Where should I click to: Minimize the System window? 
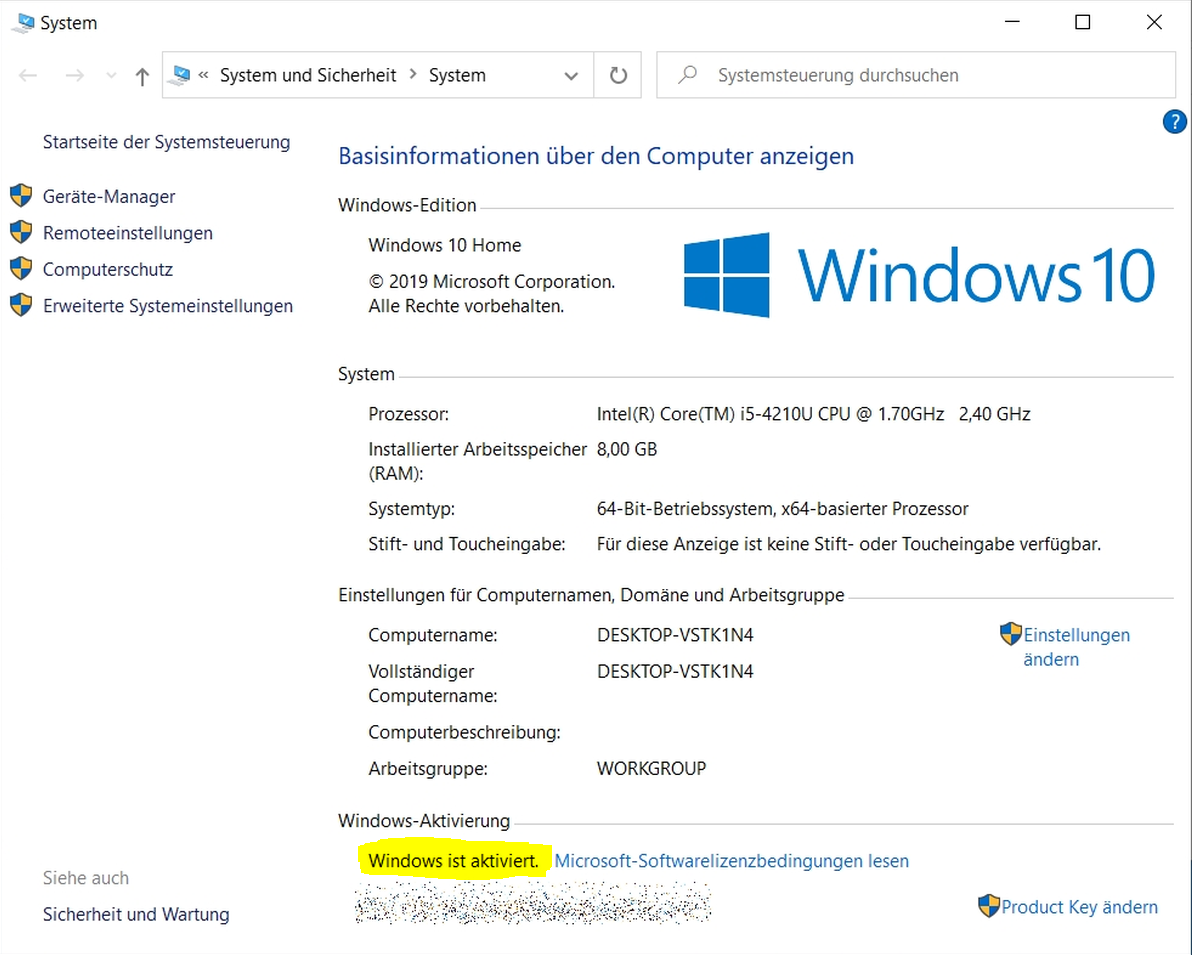[1012, 22]
